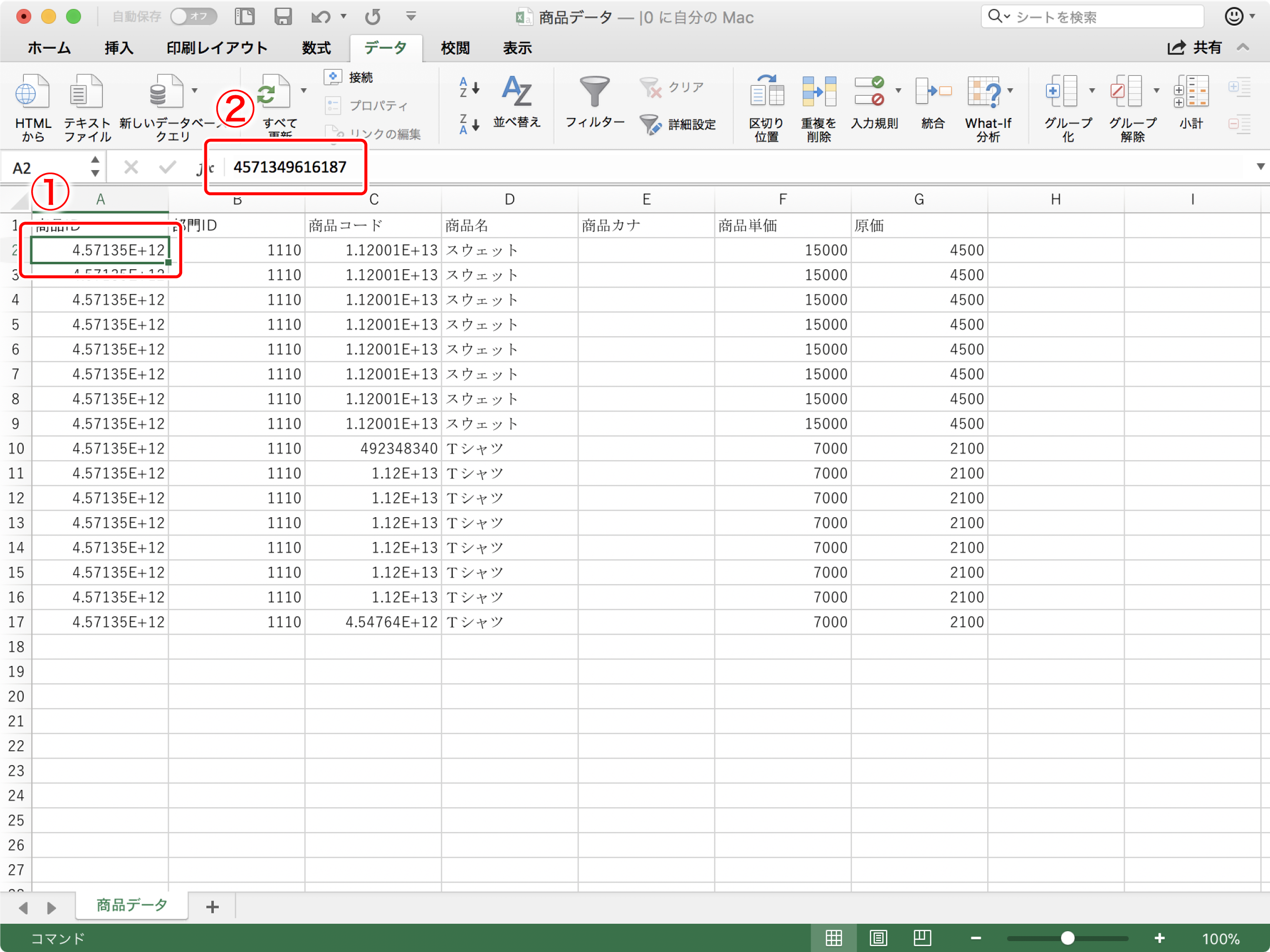Open the Formulas (数式) ribbon tab
This screenshot has width=1270, height=952.
[x=317, y=48]
